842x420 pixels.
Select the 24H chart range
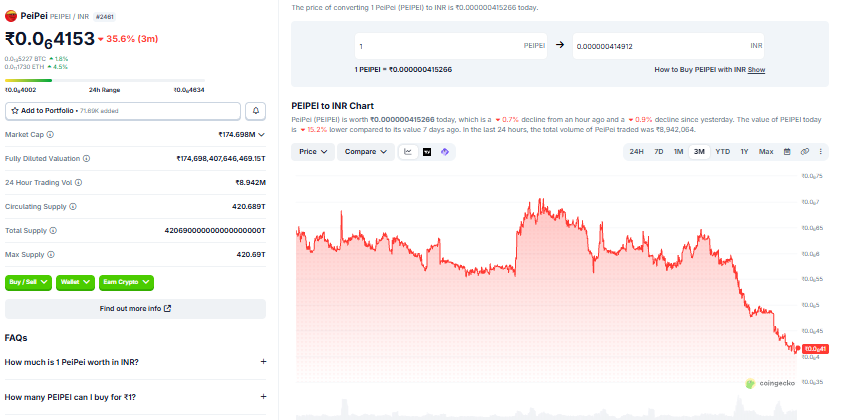636,152
